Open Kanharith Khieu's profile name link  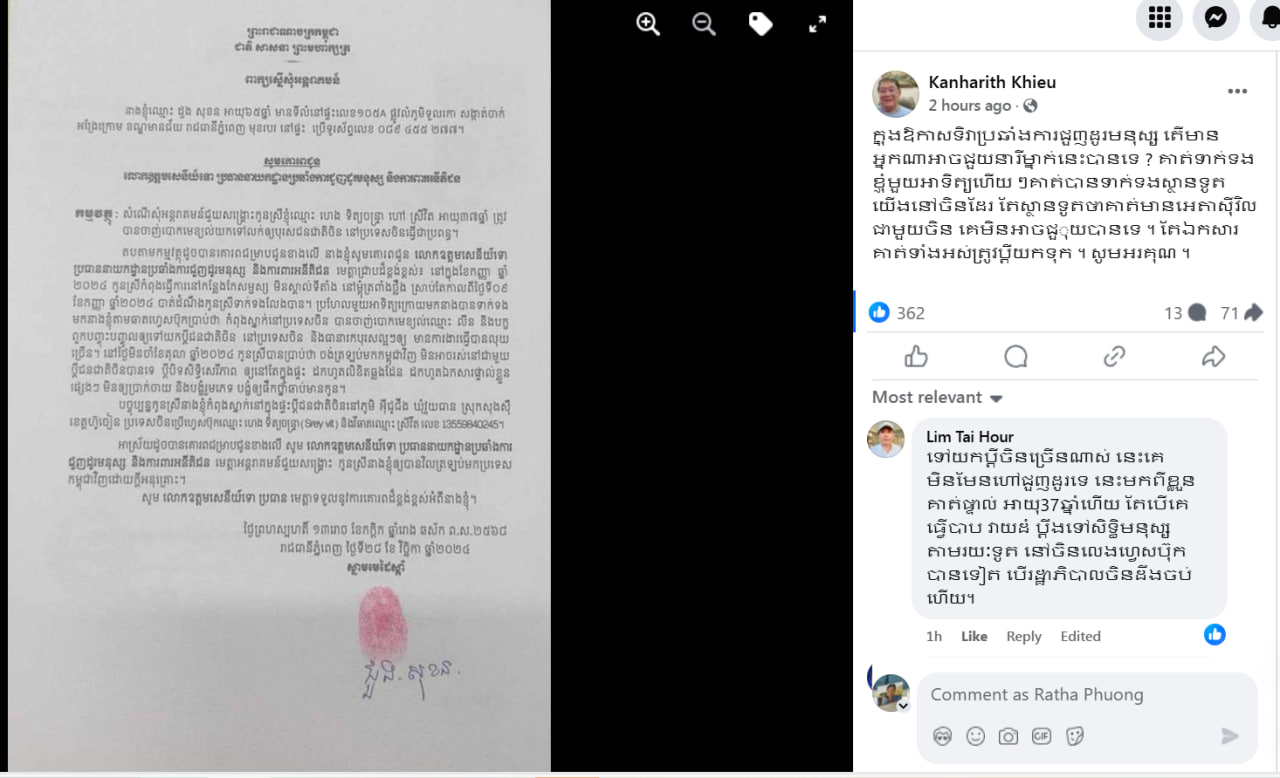992,82
